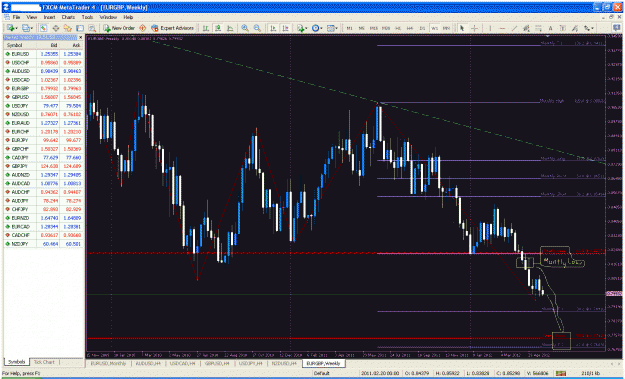This screenshot has height=379, width=625.
Task: Select the Trendline drawing tool
Action: pos(514,28)
